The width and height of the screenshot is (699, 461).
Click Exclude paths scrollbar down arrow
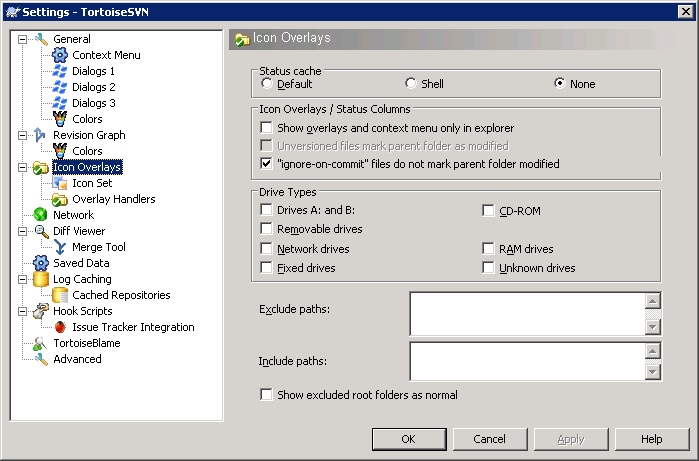point(653,327)
